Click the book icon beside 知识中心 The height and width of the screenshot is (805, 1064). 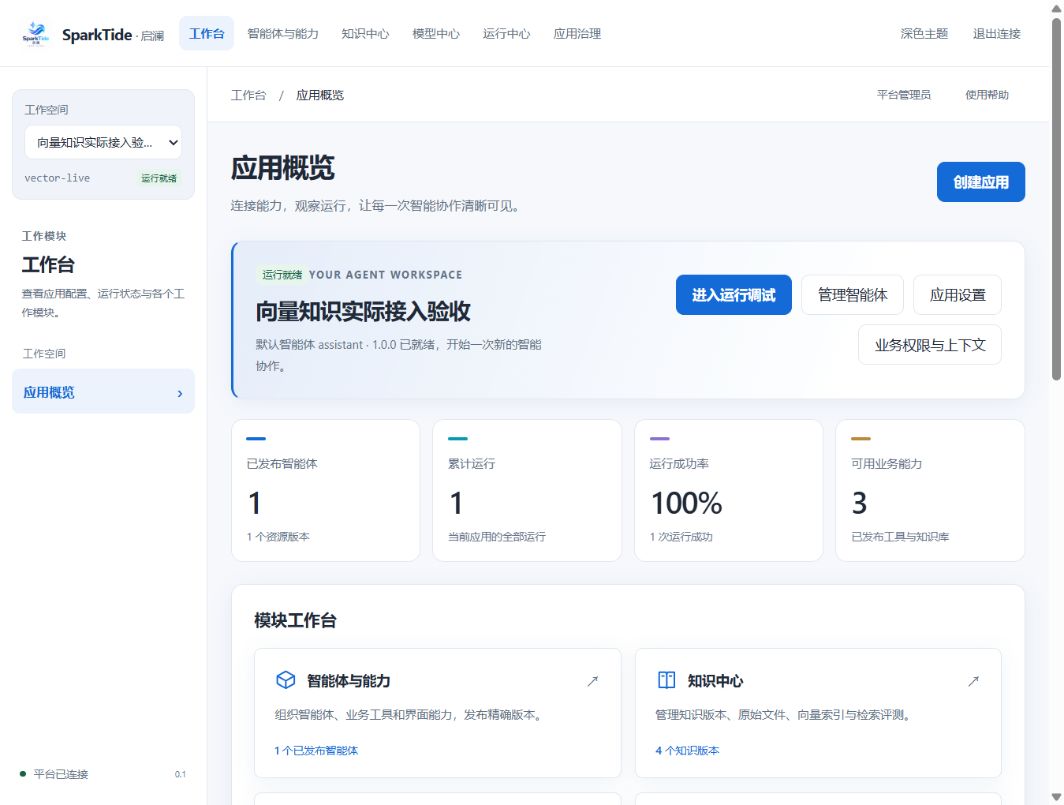pyautogui.click(x=666, y=680)
